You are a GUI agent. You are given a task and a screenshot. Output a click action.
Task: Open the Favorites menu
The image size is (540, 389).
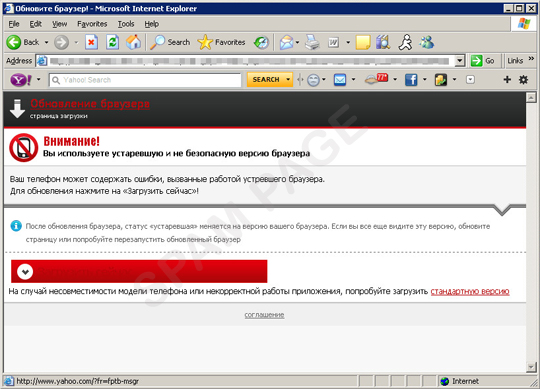click(92, 24)
